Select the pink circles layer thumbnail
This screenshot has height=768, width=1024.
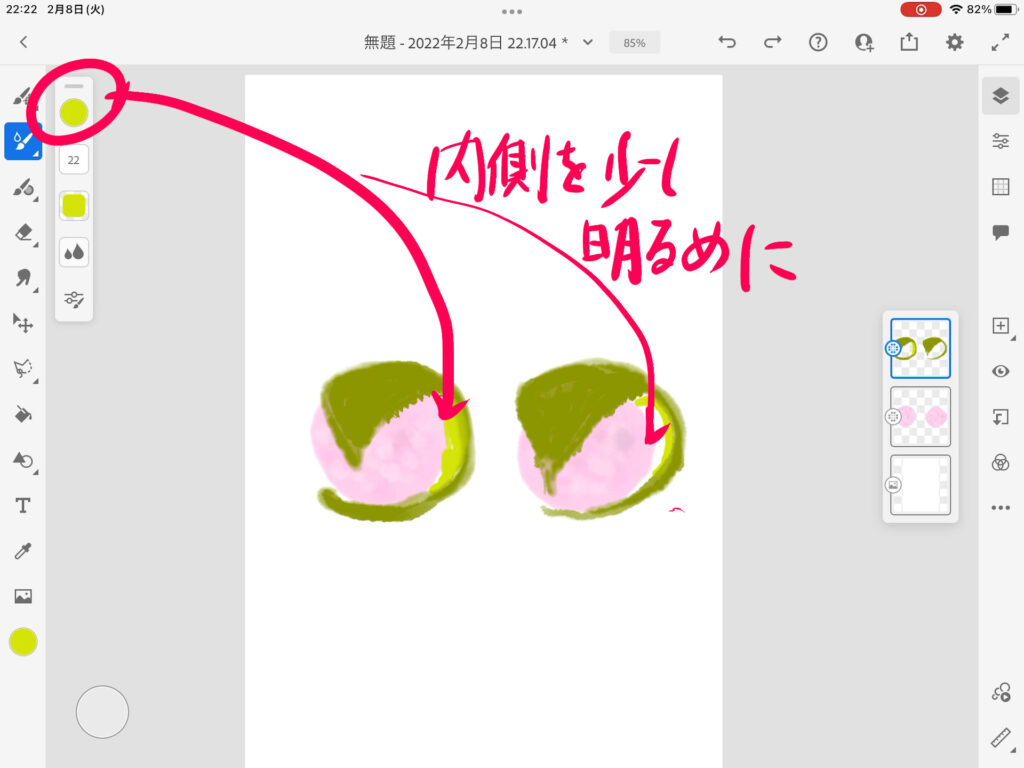point(920,417)
